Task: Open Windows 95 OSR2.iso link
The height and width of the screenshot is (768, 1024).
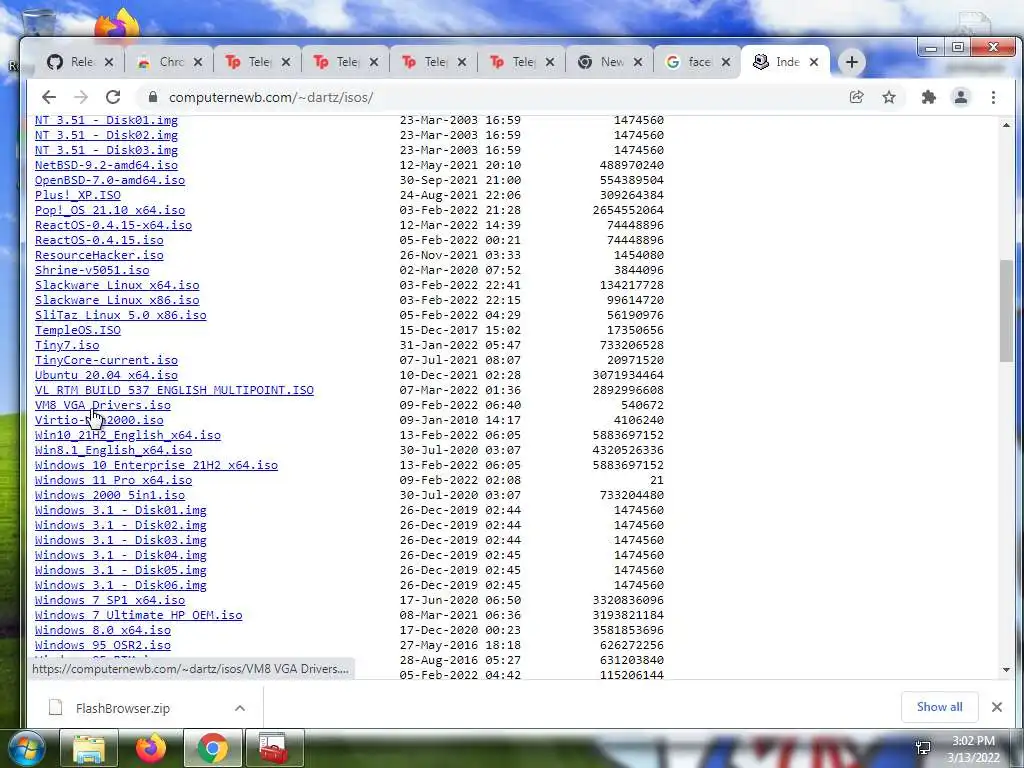Action: 103,645
